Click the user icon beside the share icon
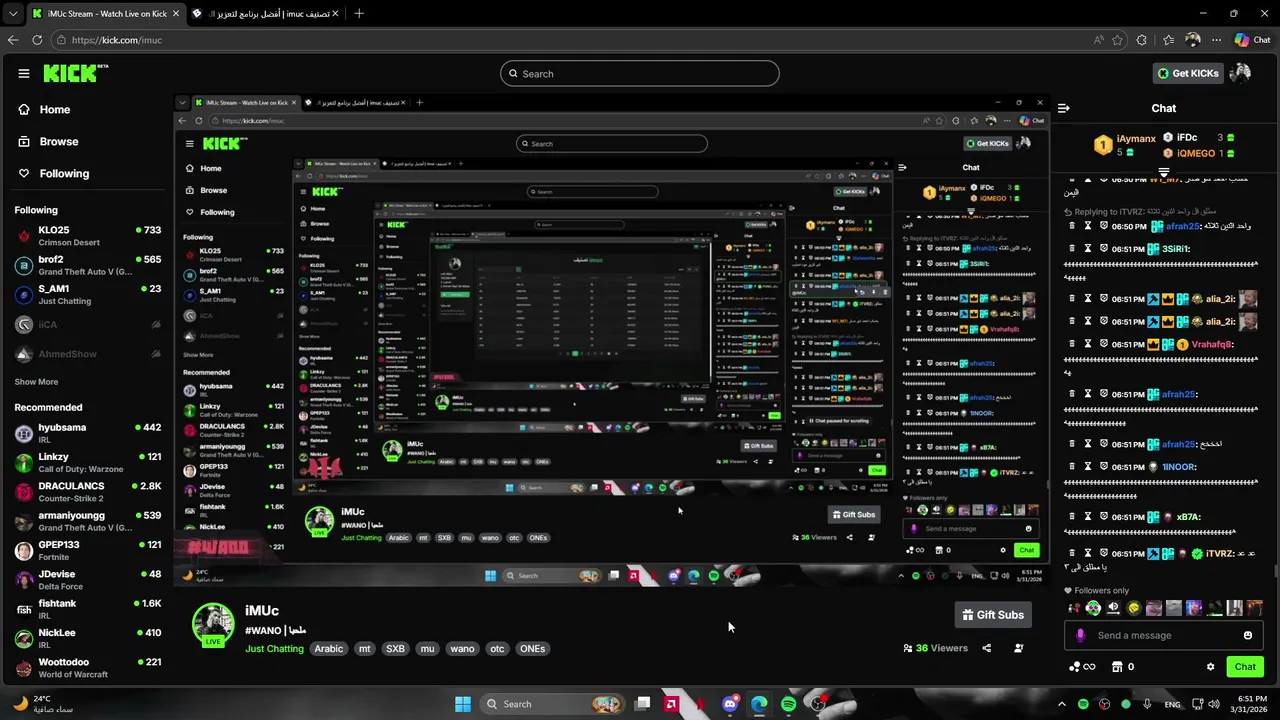This screenshot has width=1280, height=720. (1018, 648)
